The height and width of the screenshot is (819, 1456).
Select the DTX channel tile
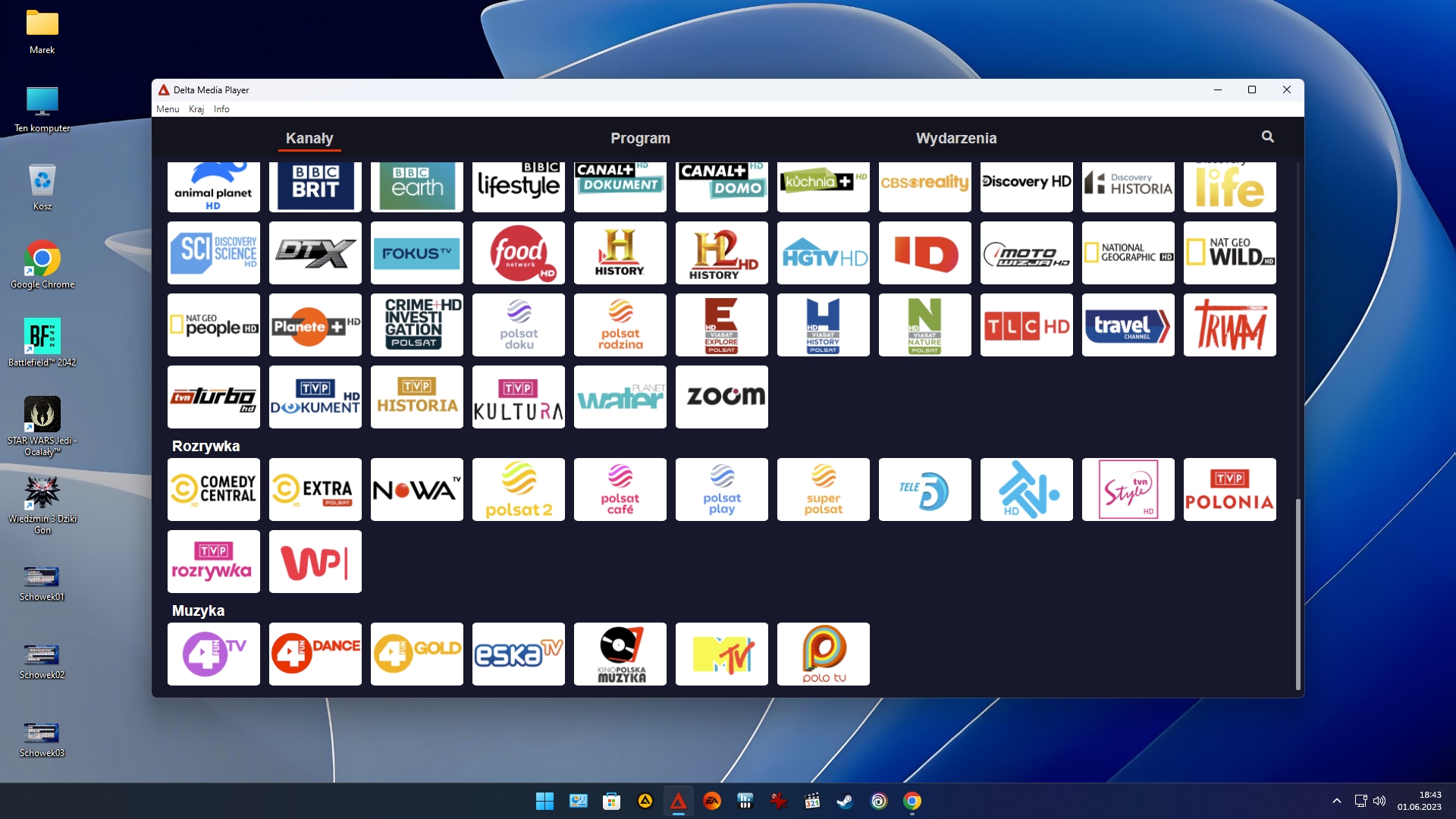coord(315,253)
